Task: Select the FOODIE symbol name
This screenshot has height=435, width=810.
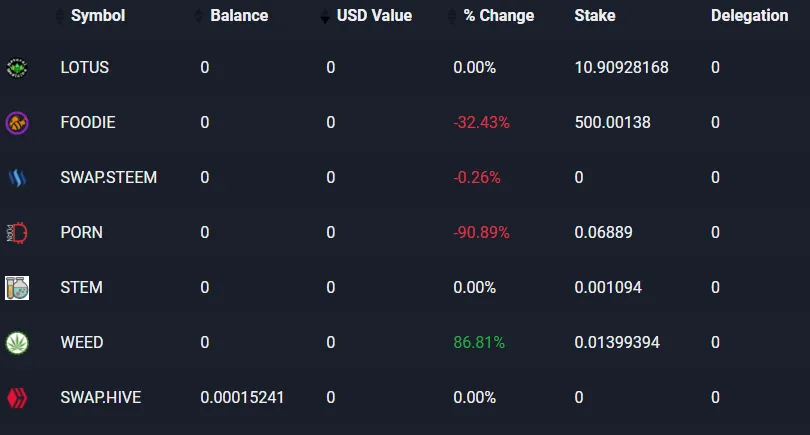Action: pyautogui.click(x=88, y=122)
